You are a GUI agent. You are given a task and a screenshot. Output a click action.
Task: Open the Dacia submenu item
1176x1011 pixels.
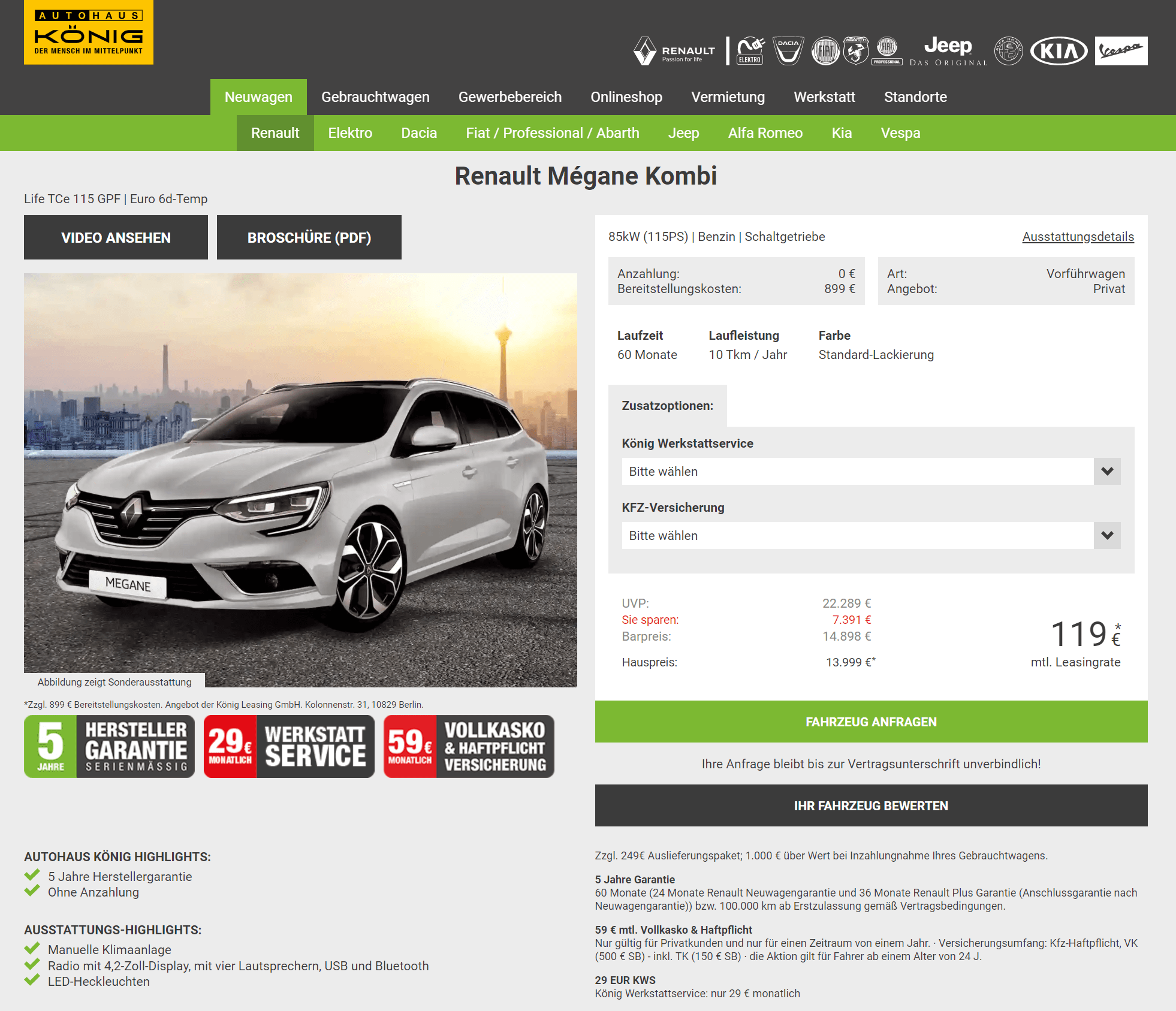click(419, 133)
